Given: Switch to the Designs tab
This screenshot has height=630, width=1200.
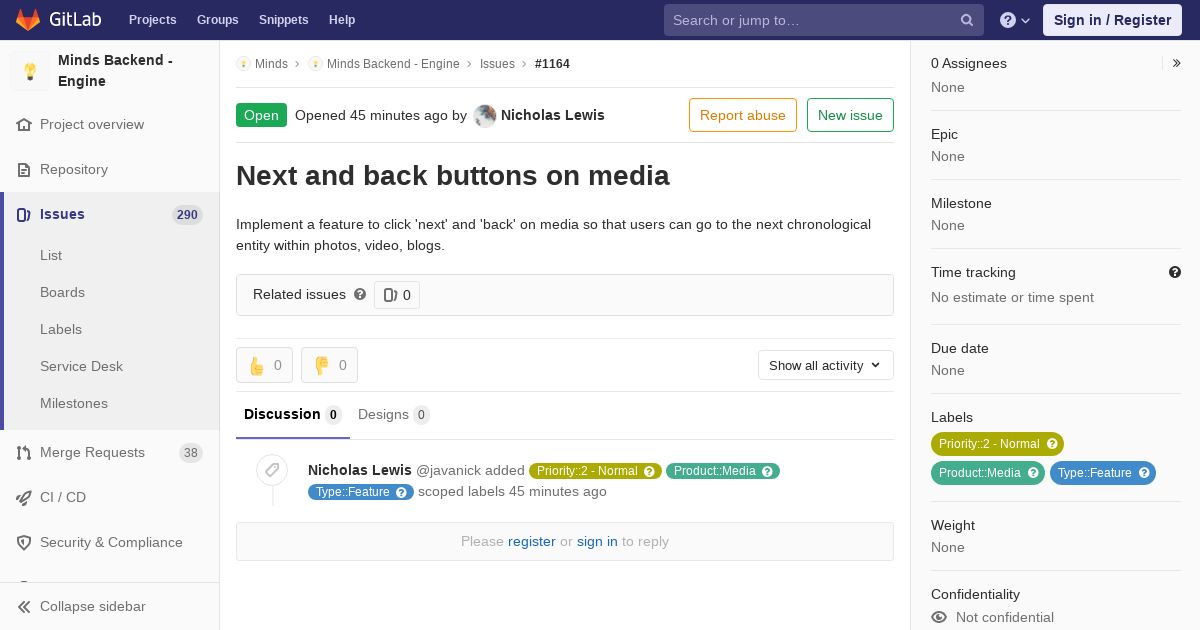Looking at the screenshot, I should point(394,414).
